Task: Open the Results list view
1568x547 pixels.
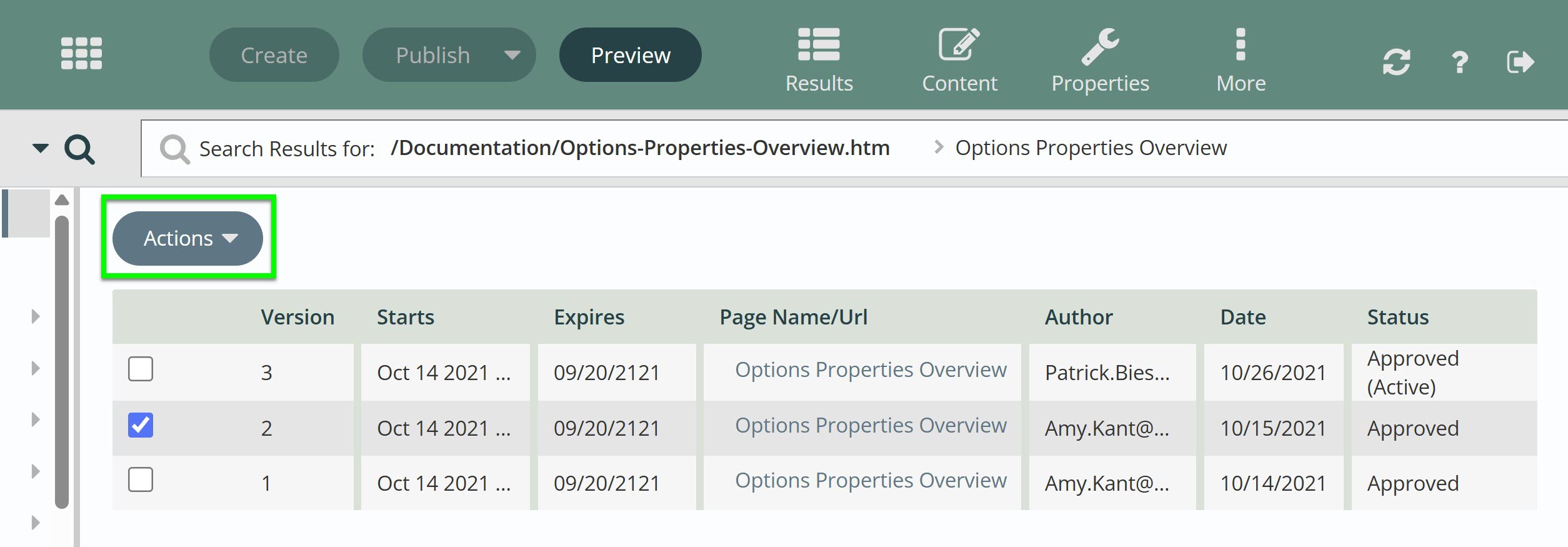Action: pos(819,60)
